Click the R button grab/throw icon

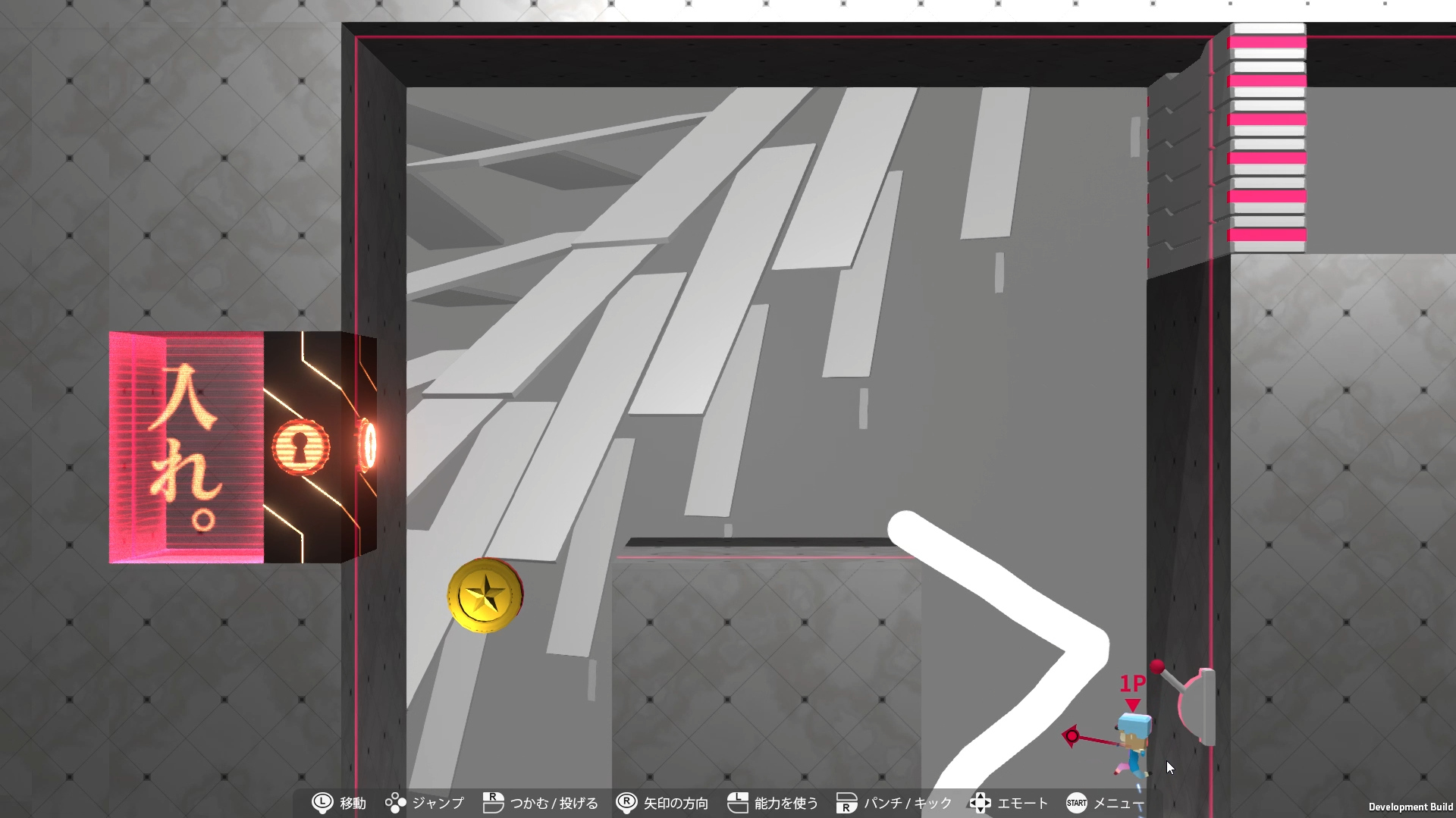pyautogui.click(x=493, y=803)
